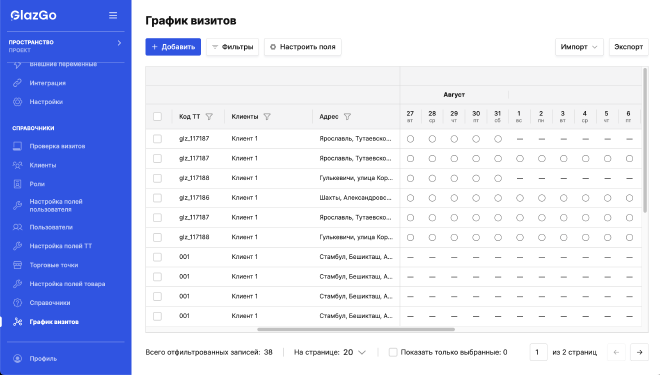660x375 pixels.
Task: Click Всего отфильтрованных записей: 38 text
Action: click(x=209, y=352)
